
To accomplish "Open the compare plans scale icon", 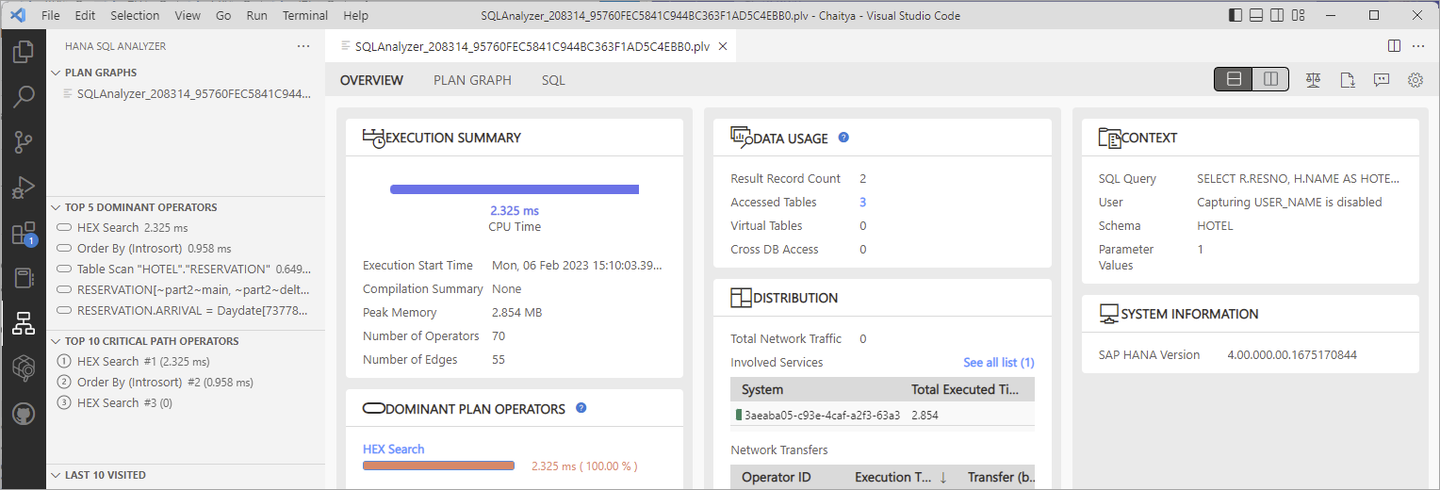I will click(1313, 80).
